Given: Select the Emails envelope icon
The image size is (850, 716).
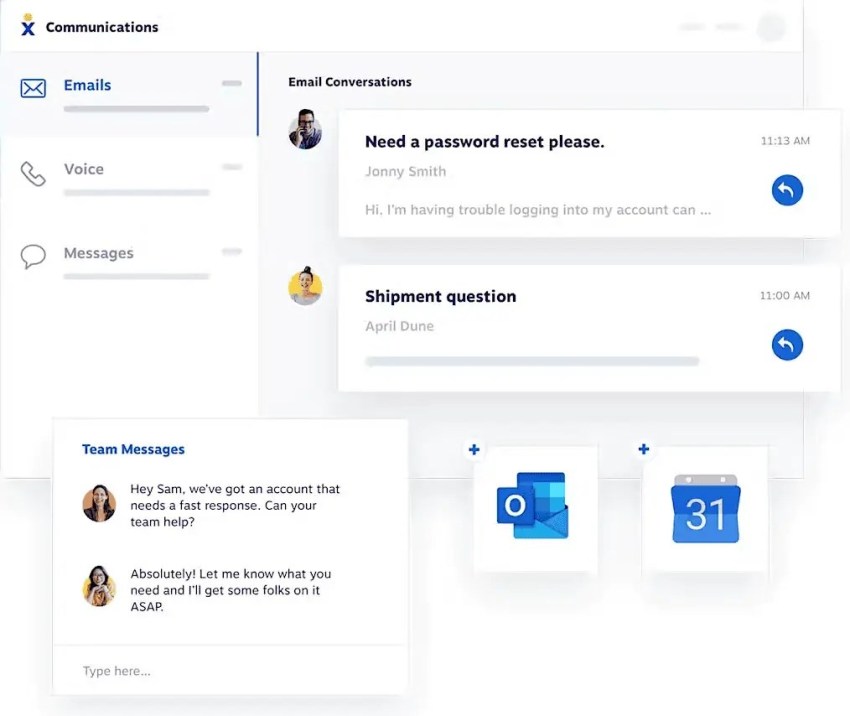Looking at the screenshot, I should click(33, 88).
